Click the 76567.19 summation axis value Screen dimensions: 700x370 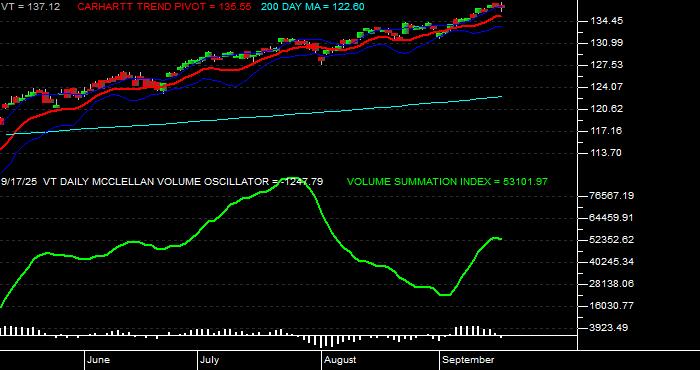(612, 195)
